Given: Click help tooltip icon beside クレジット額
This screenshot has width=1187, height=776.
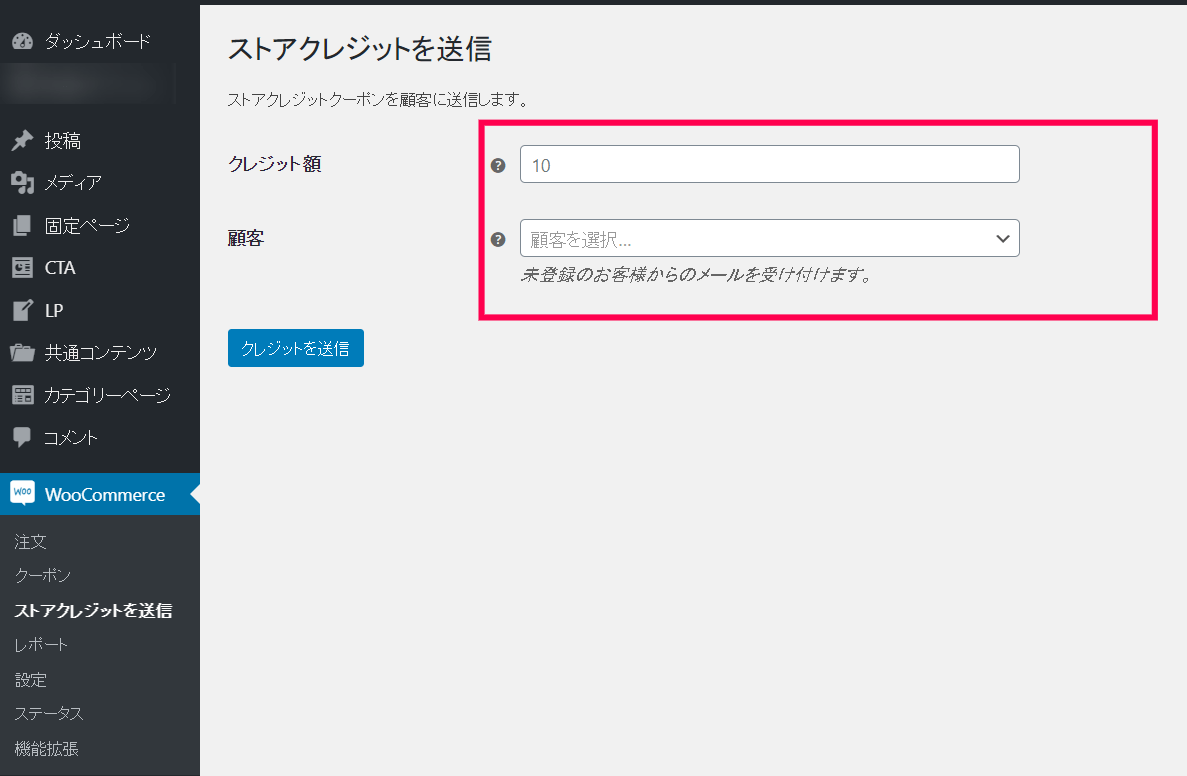Looking at the screenshot, I should (x=498, y=165).
